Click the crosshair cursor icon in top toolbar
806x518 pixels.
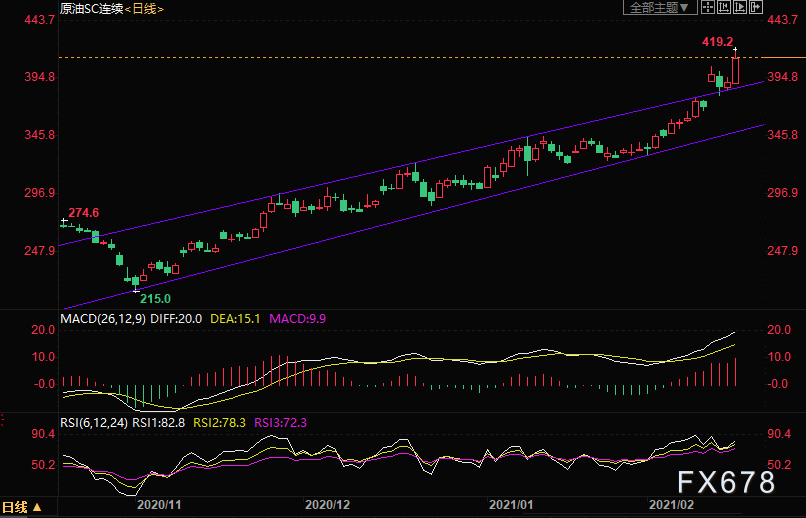click(707, 8)
